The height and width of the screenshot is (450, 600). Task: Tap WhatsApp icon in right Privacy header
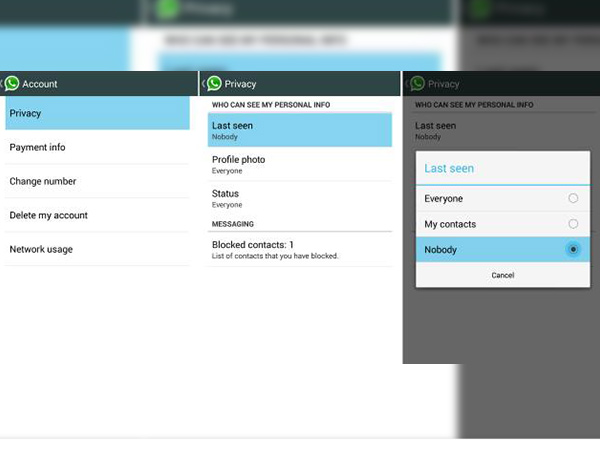coord(417,84)
